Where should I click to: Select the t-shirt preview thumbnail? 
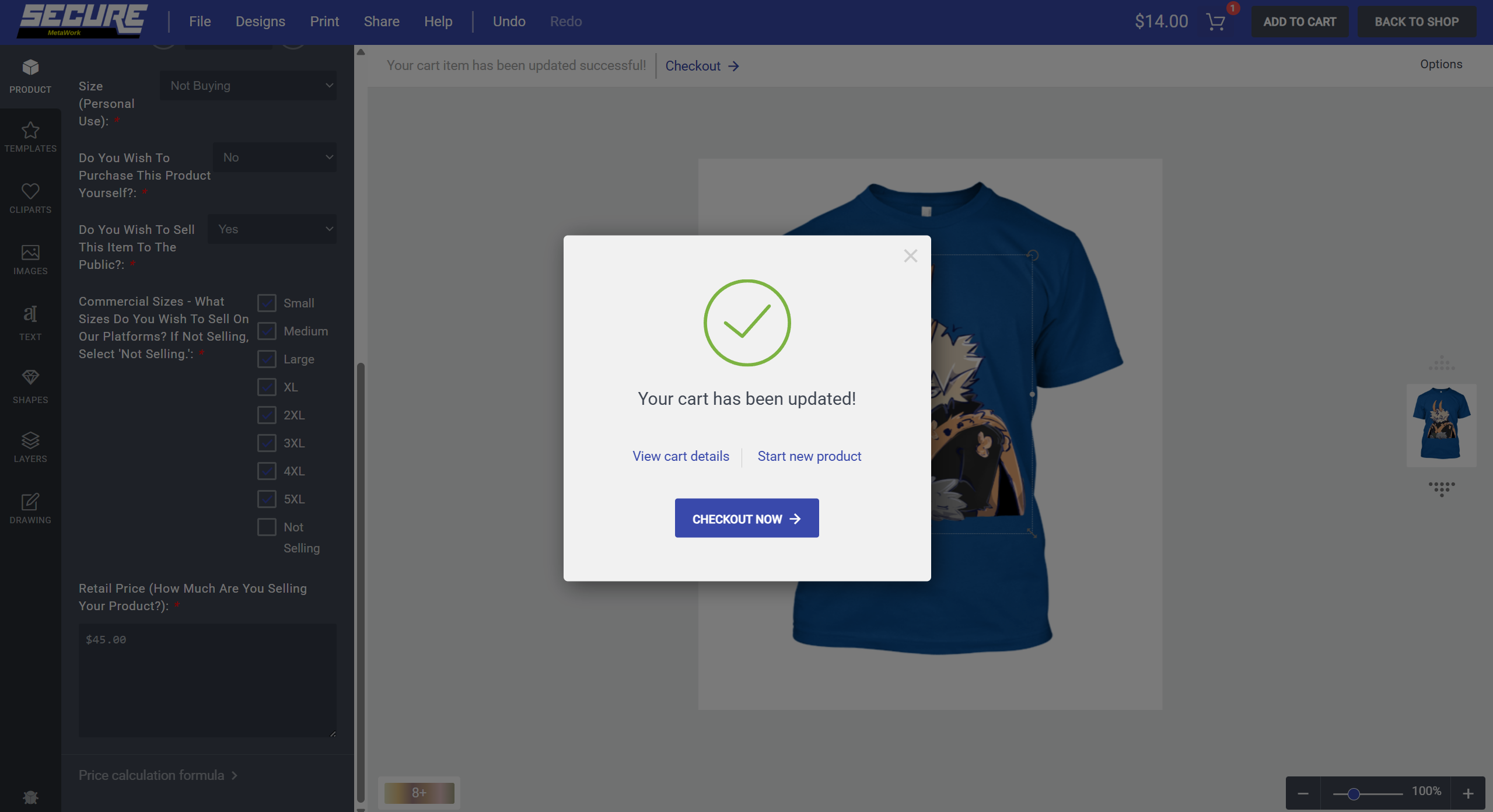click(1441, 424)
